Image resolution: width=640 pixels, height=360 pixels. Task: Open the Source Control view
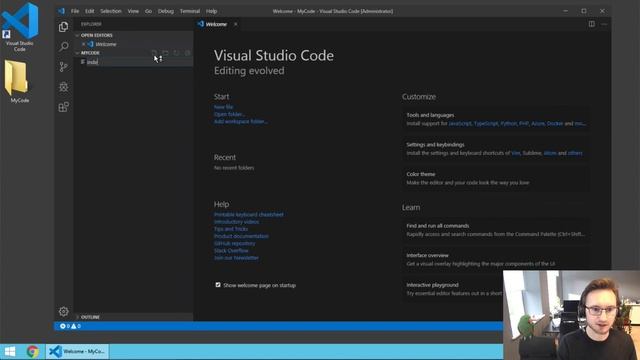[x=63, y=67]
